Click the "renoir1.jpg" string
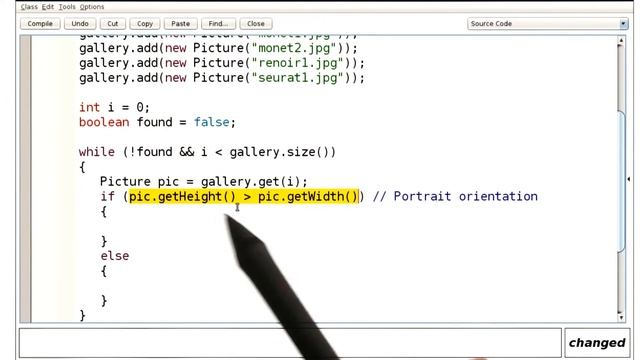This screenshot has height=360, width=640. click(298, 63)
